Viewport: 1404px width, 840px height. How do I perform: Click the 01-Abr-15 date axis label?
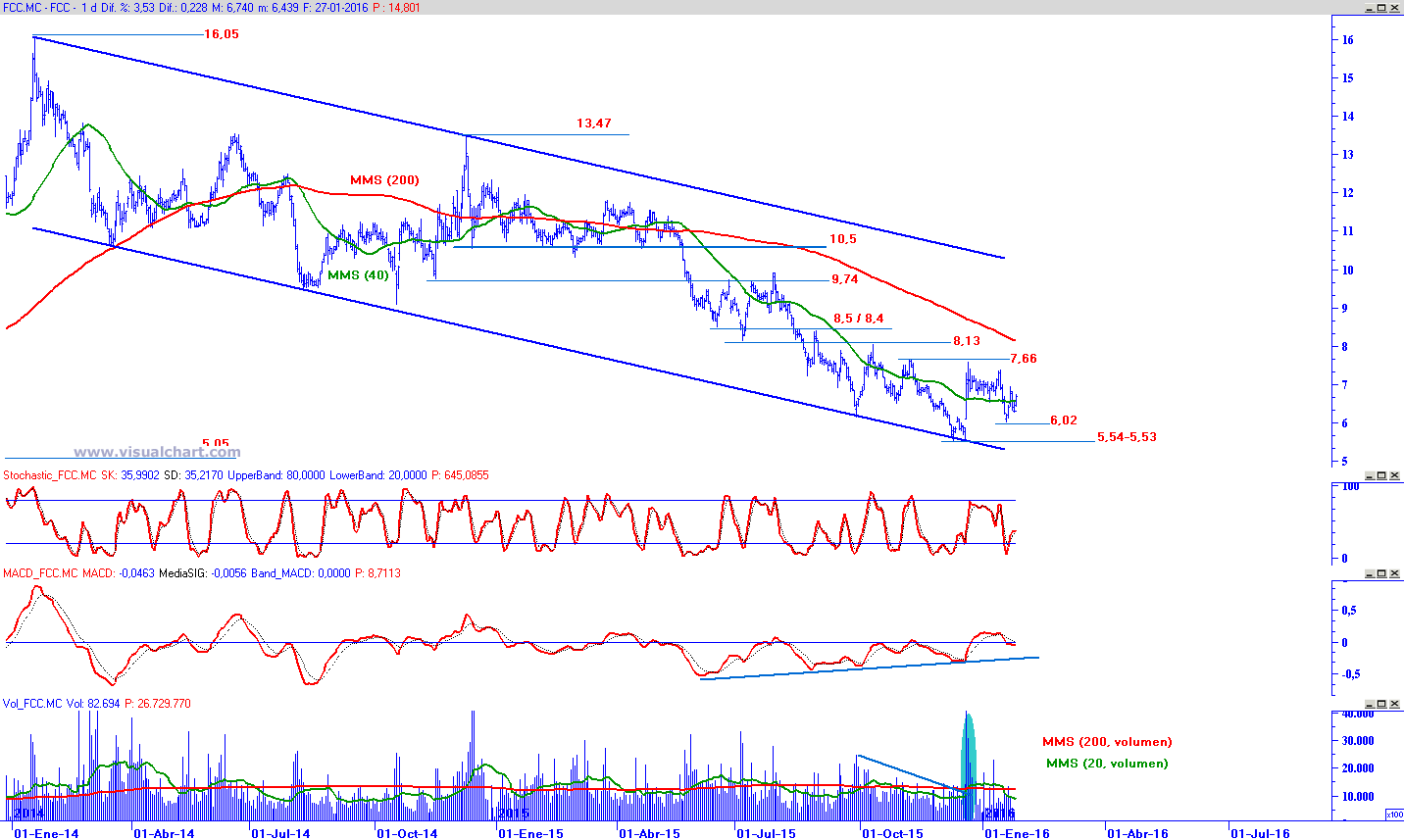(x=649, y=834)
